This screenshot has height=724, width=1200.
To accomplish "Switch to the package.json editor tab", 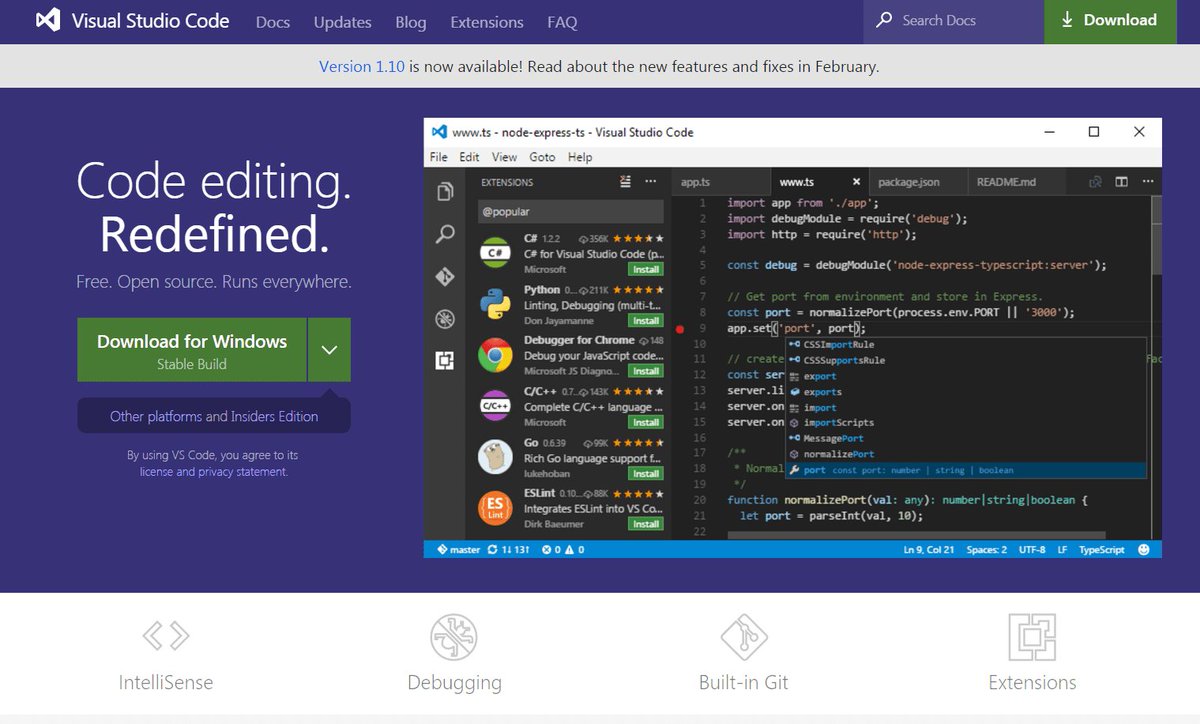I will [x=918, y=182].
